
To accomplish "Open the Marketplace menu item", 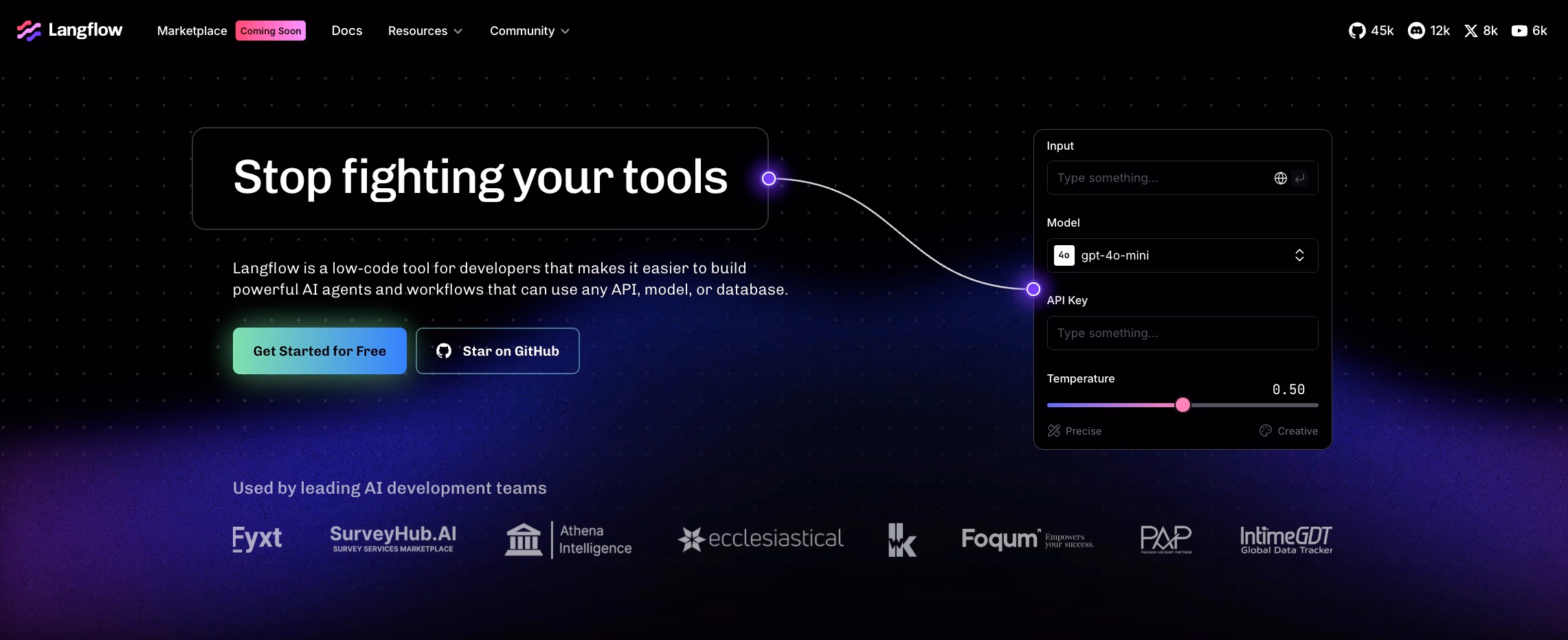I will click(x=192, y=31).
